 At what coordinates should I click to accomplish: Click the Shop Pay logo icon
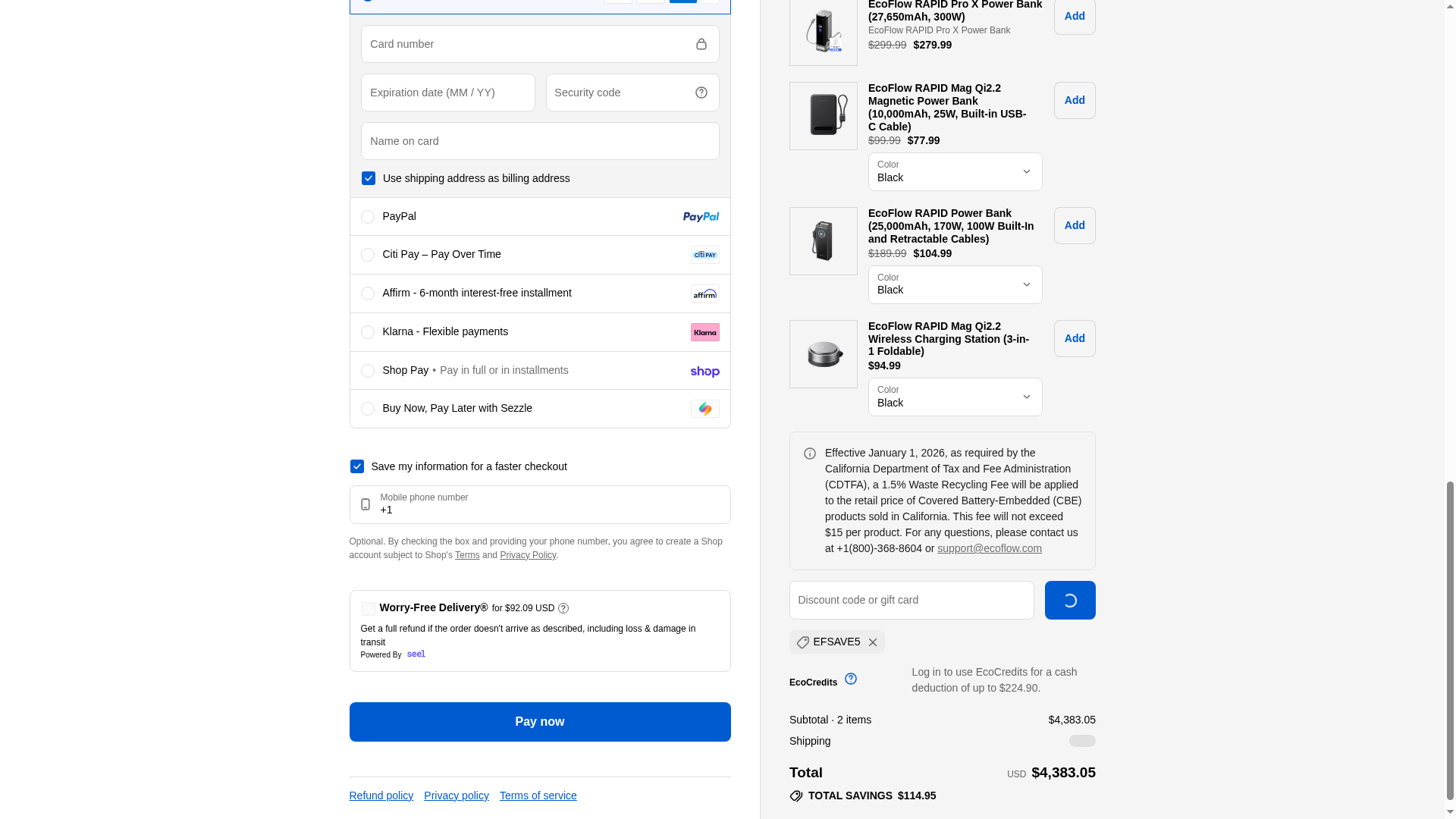coord(704,372)
